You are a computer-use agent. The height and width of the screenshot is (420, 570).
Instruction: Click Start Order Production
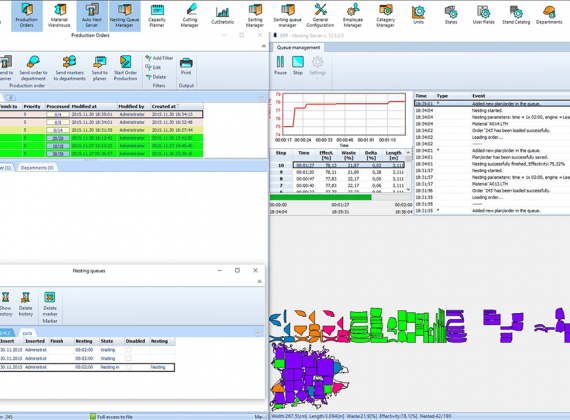(125, 68)
